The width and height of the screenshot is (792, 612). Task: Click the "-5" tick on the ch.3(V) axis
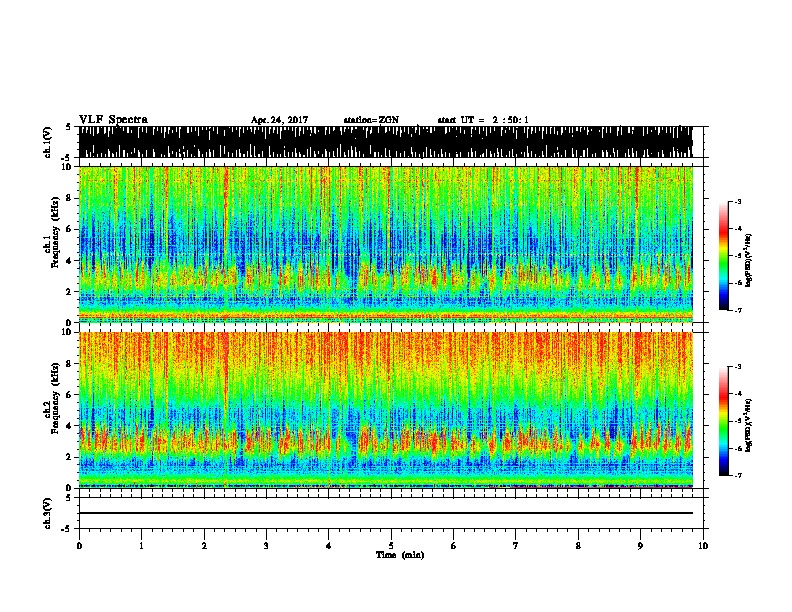68,529
